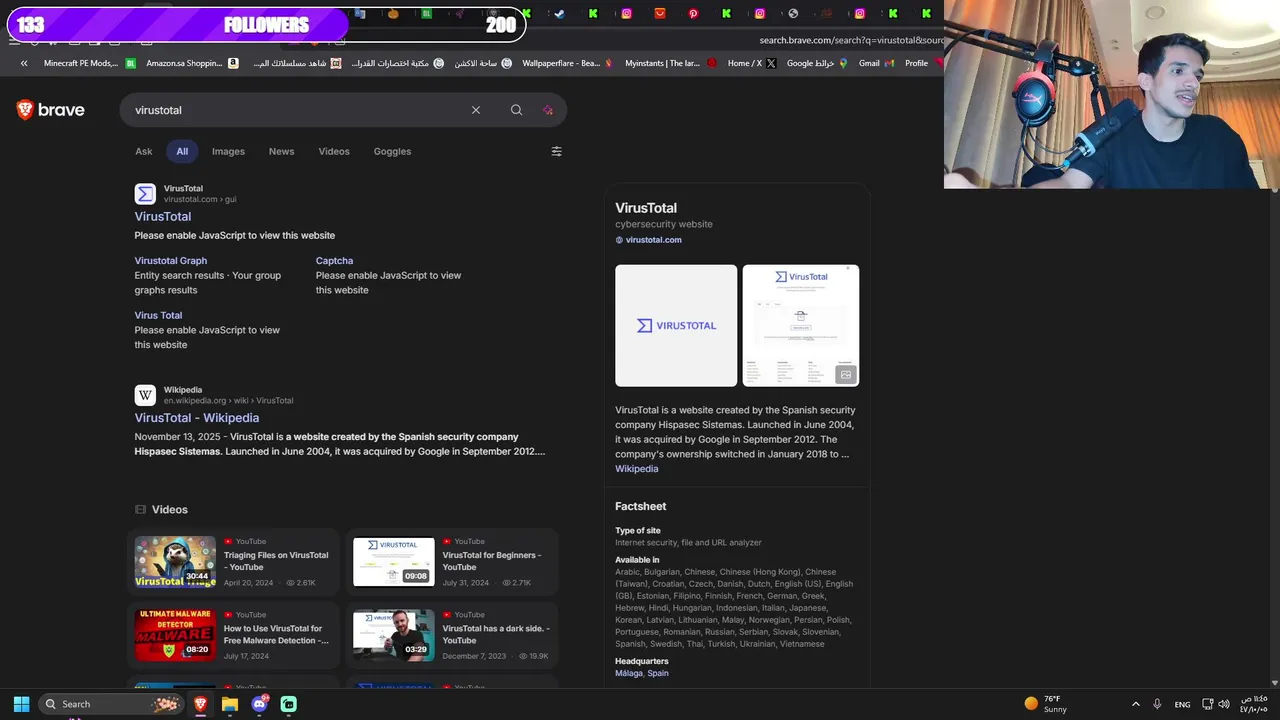Click the Wikipedia result favicon

click(145, 395)
